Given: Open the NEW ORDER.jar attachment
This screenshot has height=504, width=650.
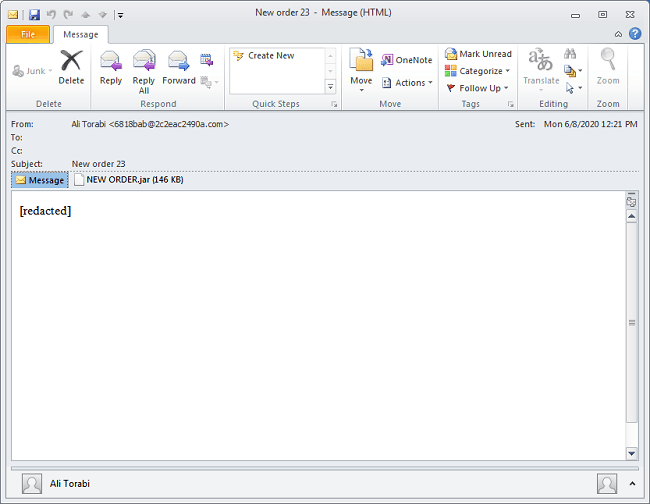Looking at the screenshot, I should point(128,180).
